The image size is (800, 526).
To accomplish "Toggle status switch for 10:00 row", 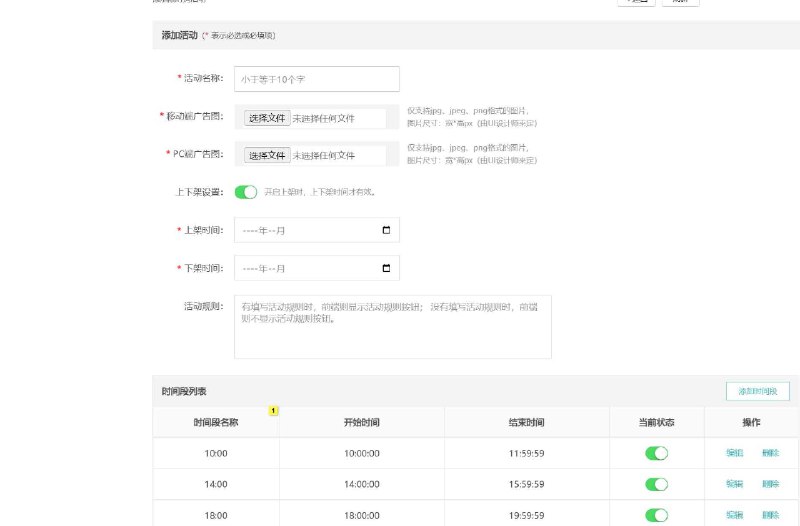I will click(x=657, y=453).
